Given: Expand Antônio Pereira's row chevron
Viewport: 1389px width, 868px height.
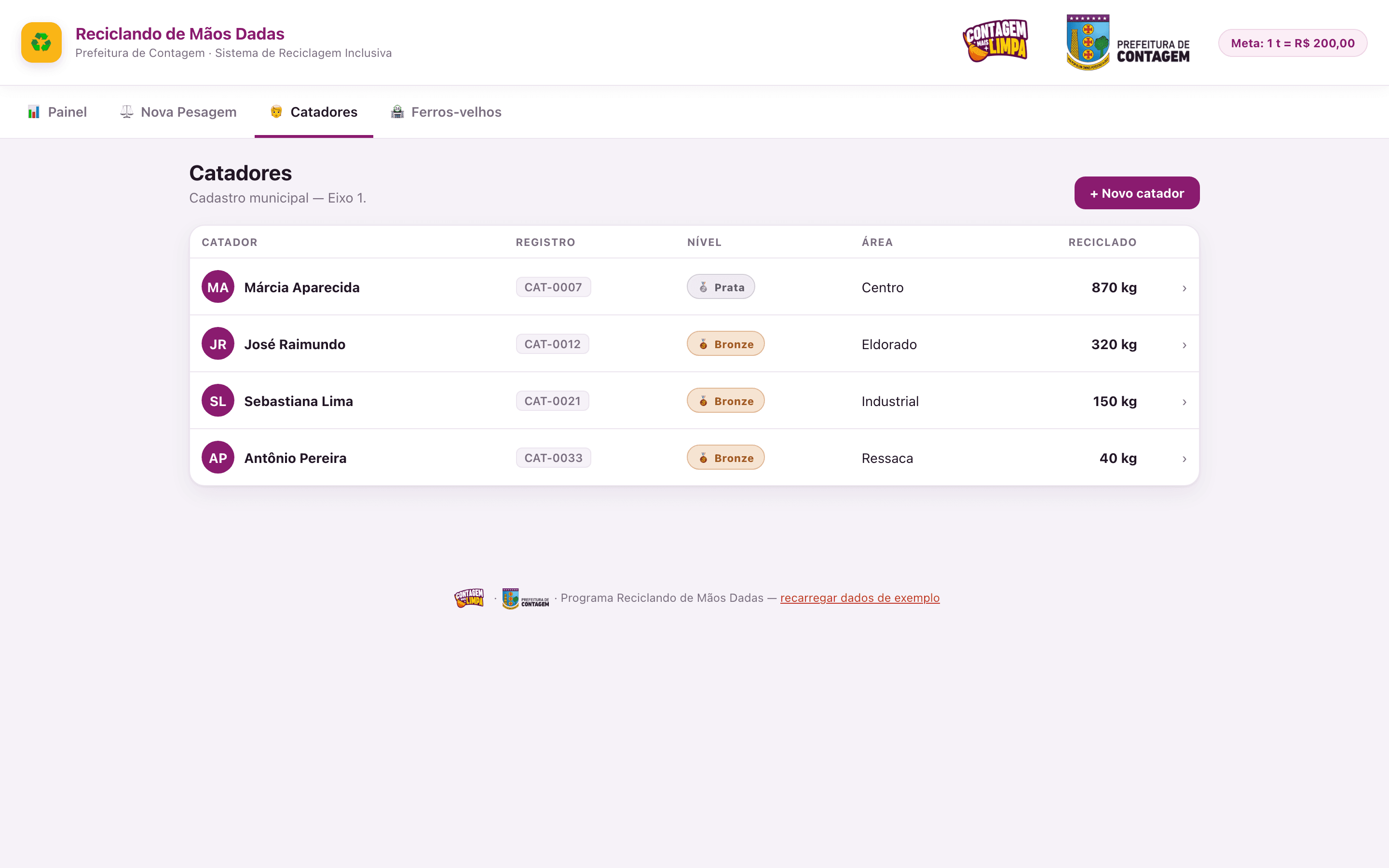Looking at the screenshot, I should pyautogui.click(x=1184, y=459).
